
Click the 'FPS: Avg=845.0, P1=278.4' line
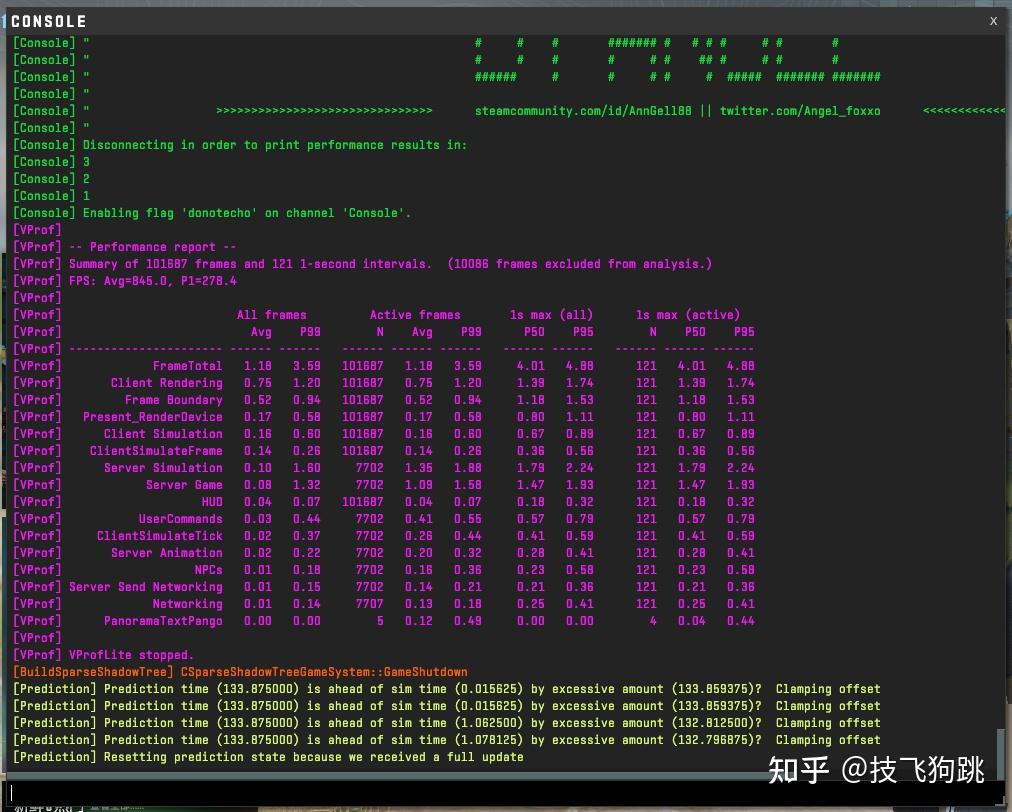pyautogui.click(x=125, y=281)
